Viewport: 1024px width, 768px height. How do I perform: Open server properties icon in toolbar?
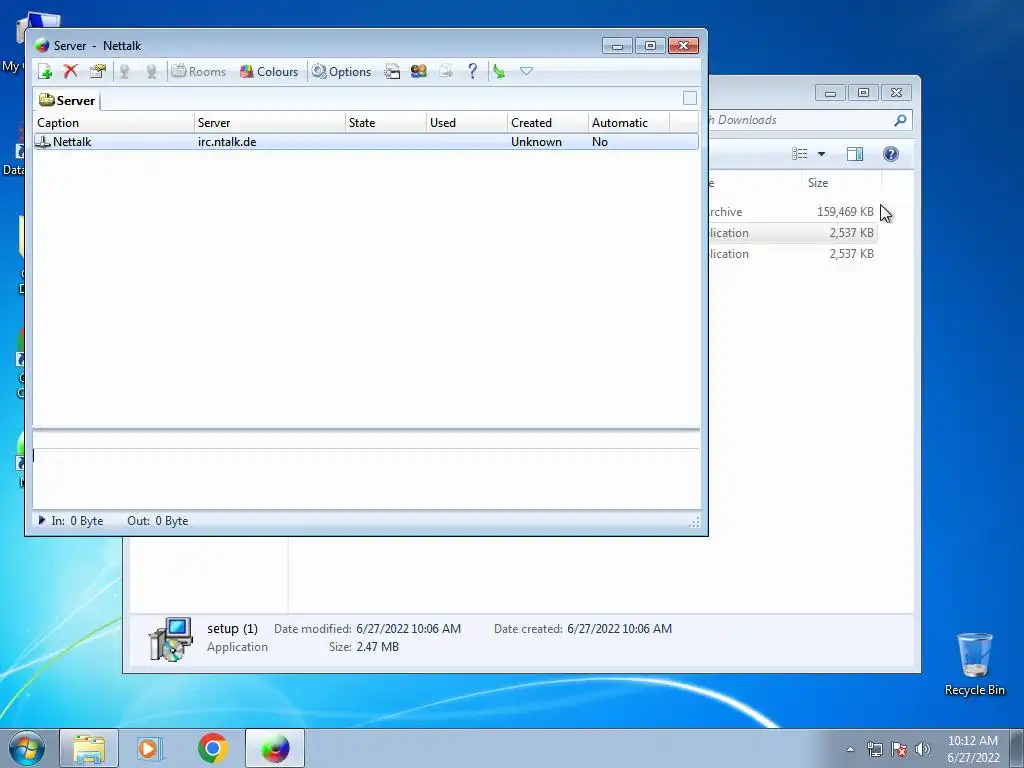(97, 72)
